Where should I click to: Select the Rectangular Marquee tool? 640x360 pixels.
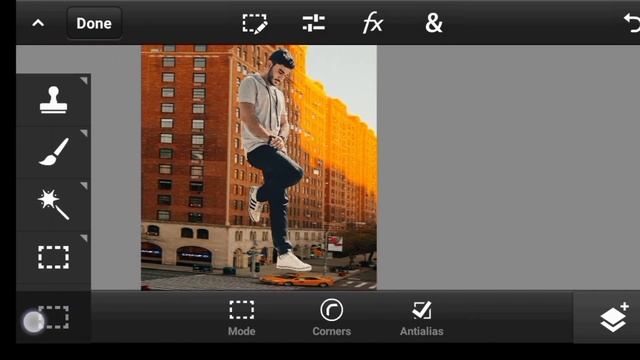coord(53,257)
